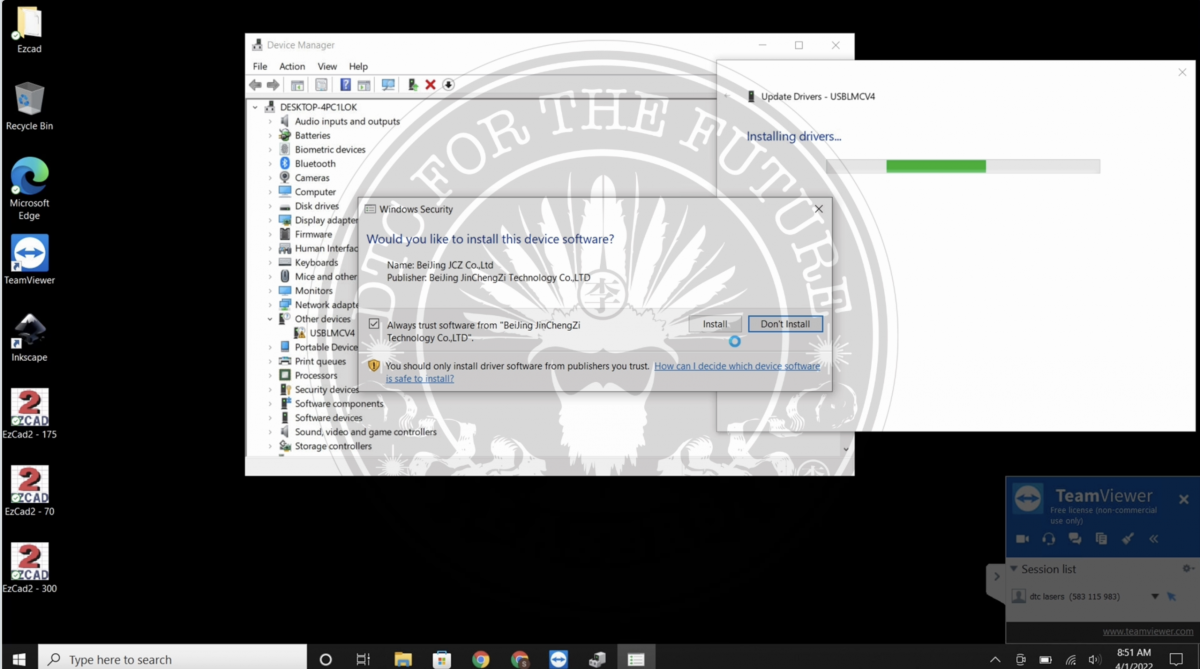This screenshot has height=669, width=1200.
Task: Open the TeamViewer chat icon
Action: [x=1075, y=538]
